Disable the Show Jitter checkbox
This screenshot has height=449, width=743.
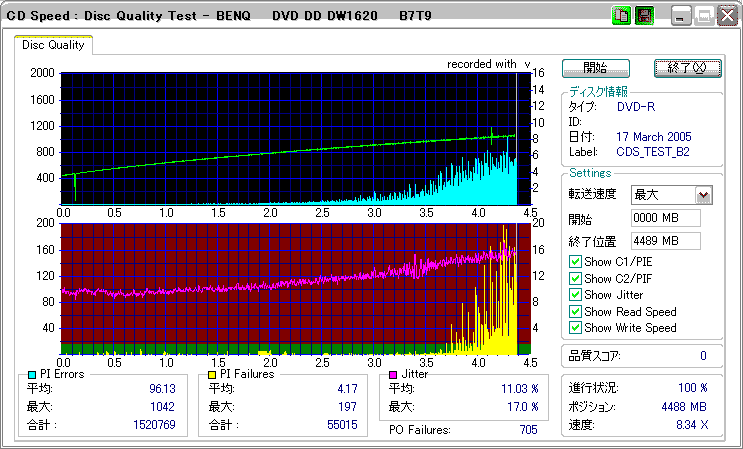tap(575, 295)
